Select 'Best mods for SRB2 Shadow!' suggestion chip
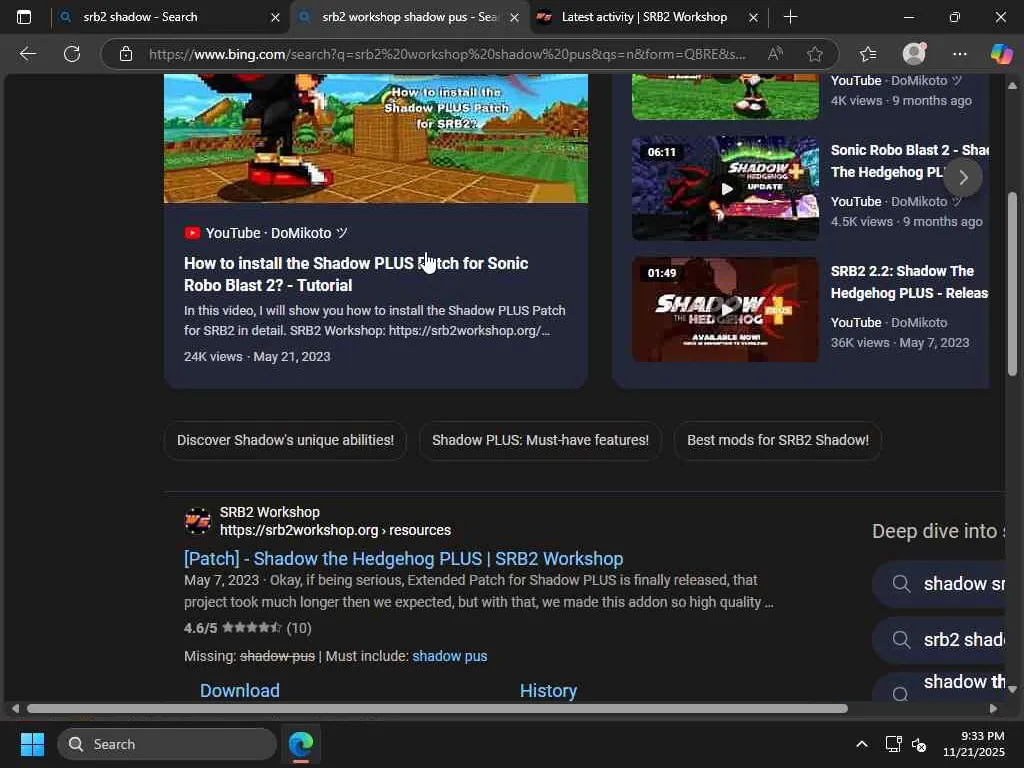Image resolution: width=1024 pixels, height=768 pixels. pyautogui.click(x=778, y=440)
